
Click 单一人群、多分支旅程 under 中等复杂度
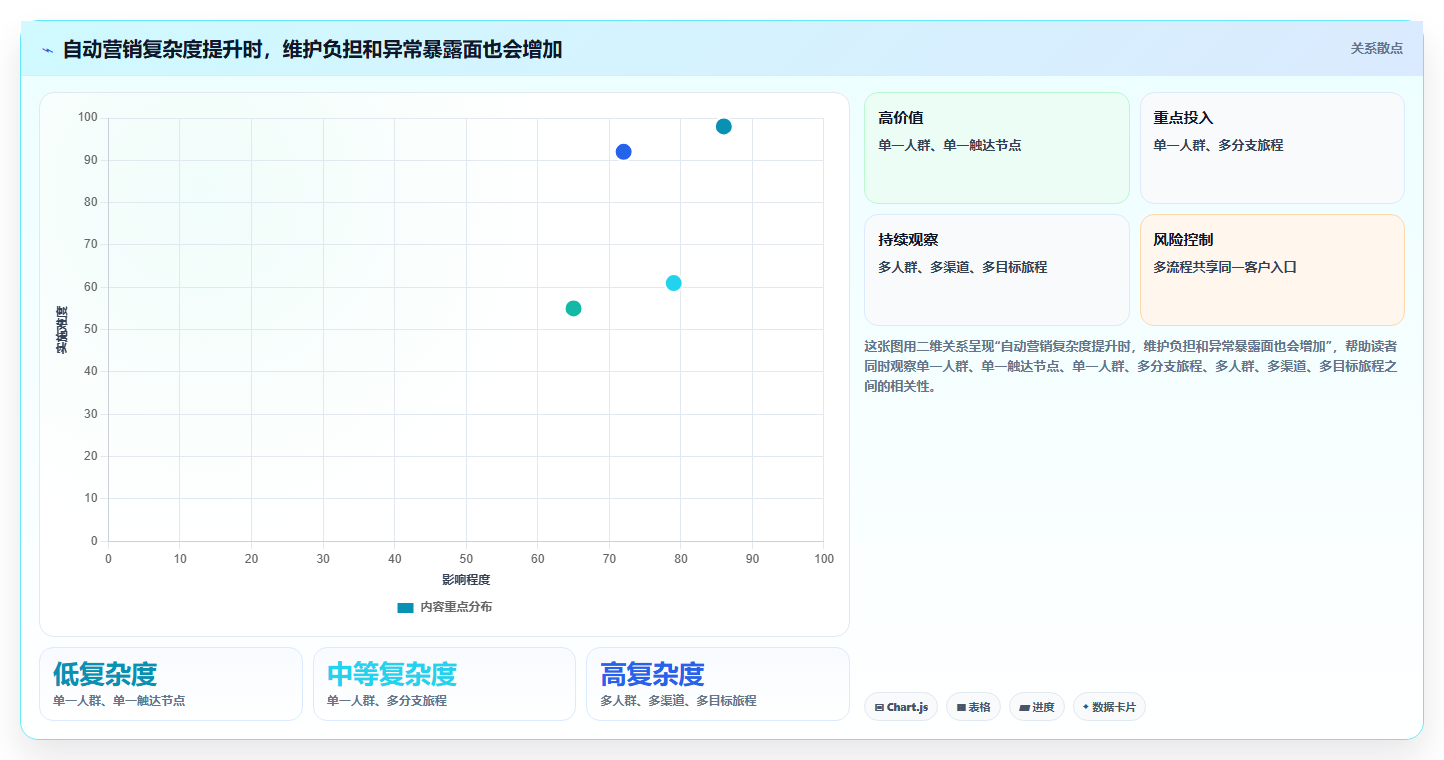click(387, 701)
